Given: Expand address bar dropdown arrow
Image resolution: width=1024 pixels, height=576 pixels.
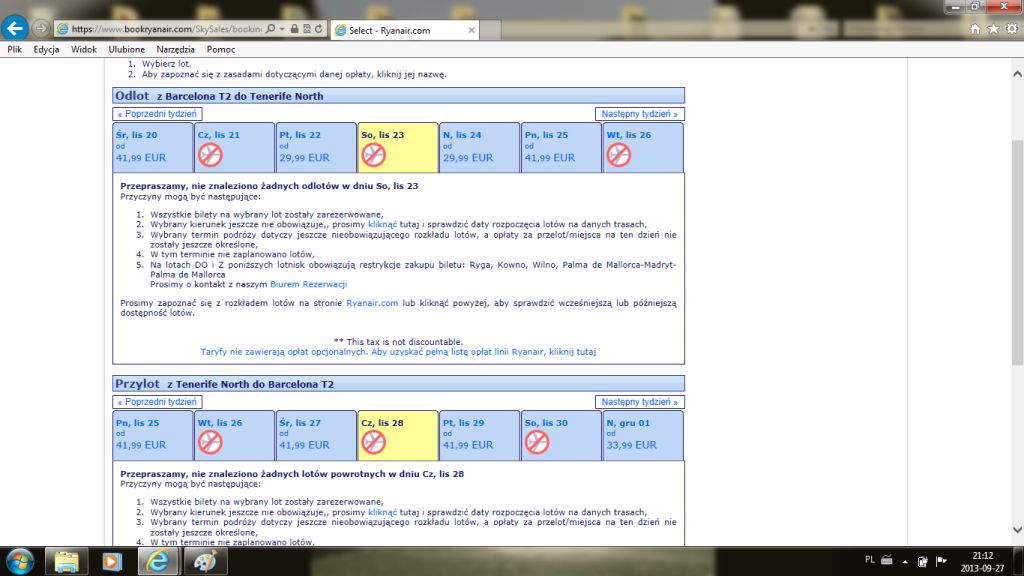Looking at the screenshot, I should (282, 29).
